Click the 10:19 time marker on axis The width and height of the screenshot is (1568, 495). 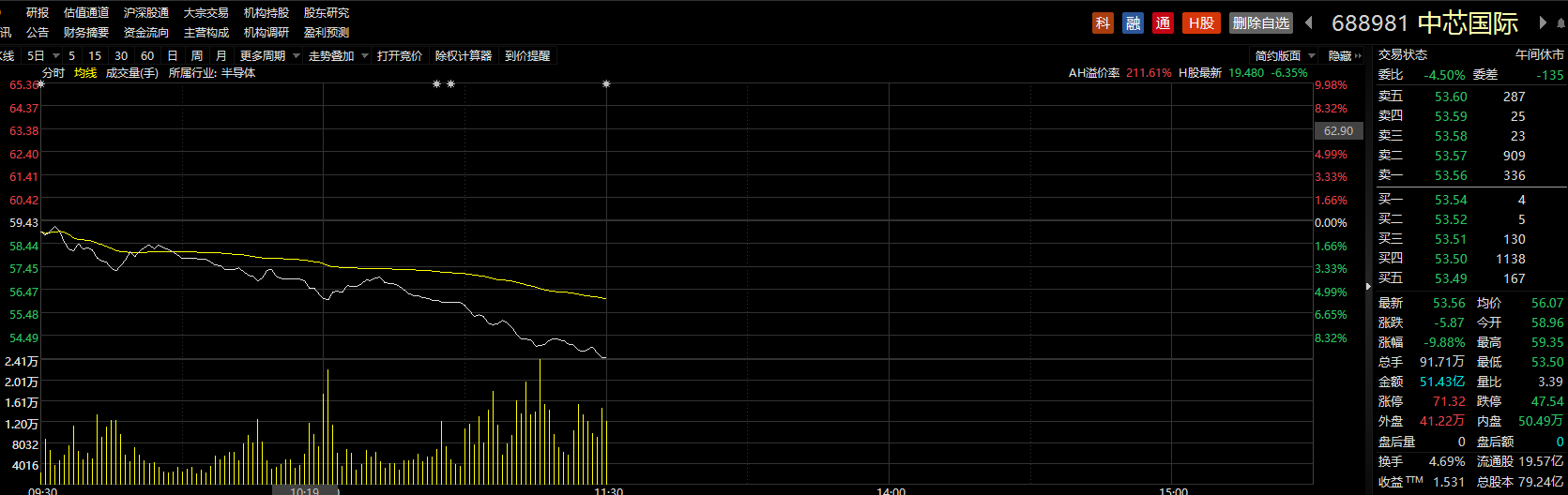tap(305, 490)
